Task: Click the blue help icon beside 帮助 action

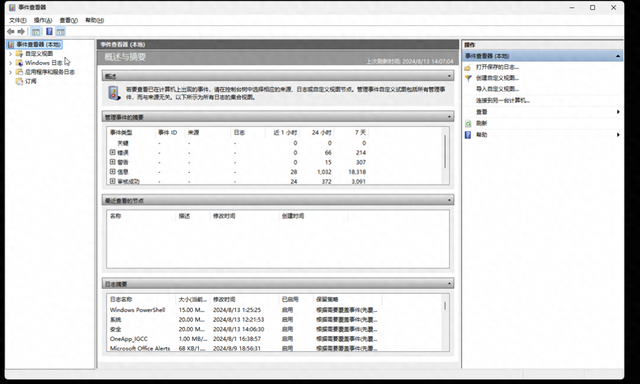Action: click(468, 135)
